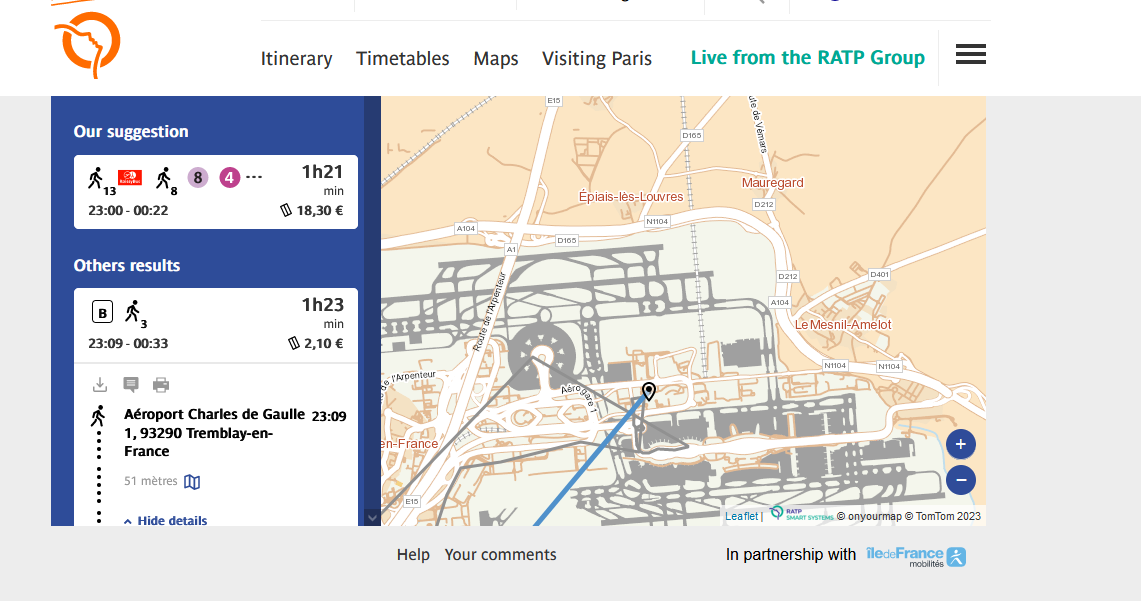Click the Aéroport Charles de Gaulle 1 address
The height and width of the screenshot is (601, 1141).
pos(215,432)
